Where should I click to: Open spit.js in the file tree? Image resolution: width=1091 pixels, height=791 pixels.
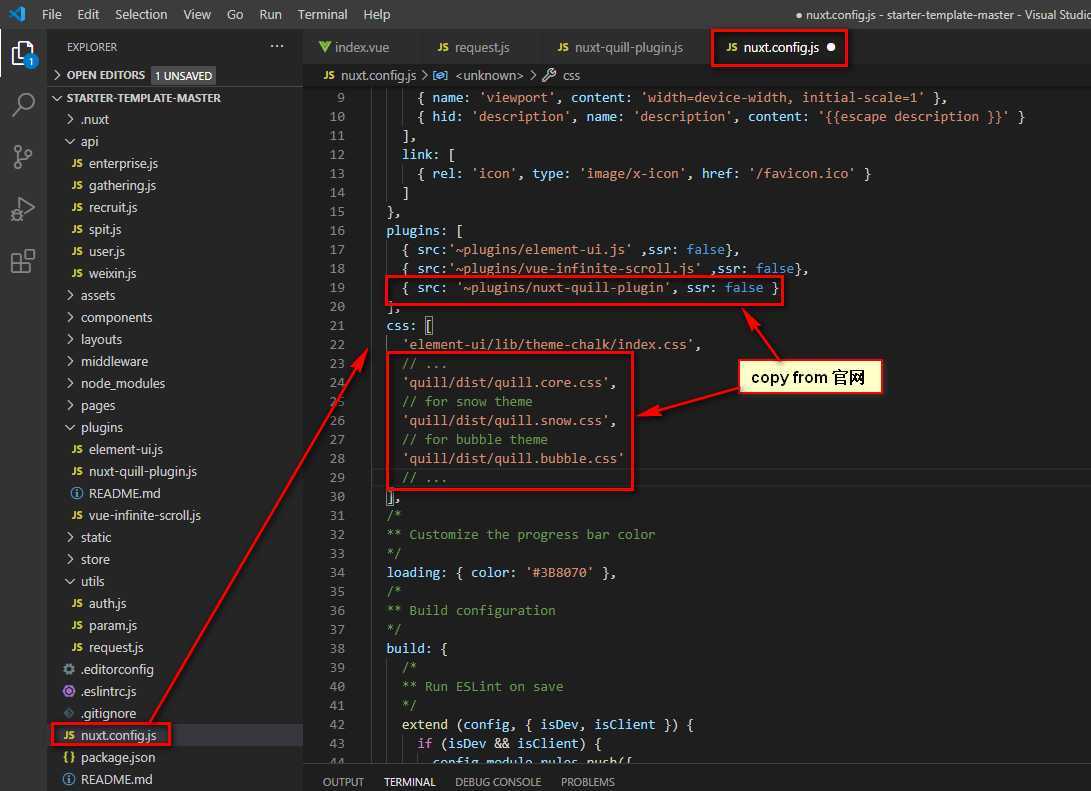pyautogui.click(x=105, y=229)
